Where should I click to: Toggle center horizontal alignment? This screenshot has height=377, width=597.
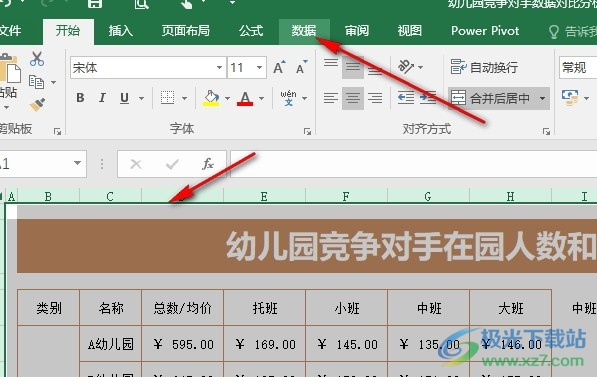pos(353,98)
